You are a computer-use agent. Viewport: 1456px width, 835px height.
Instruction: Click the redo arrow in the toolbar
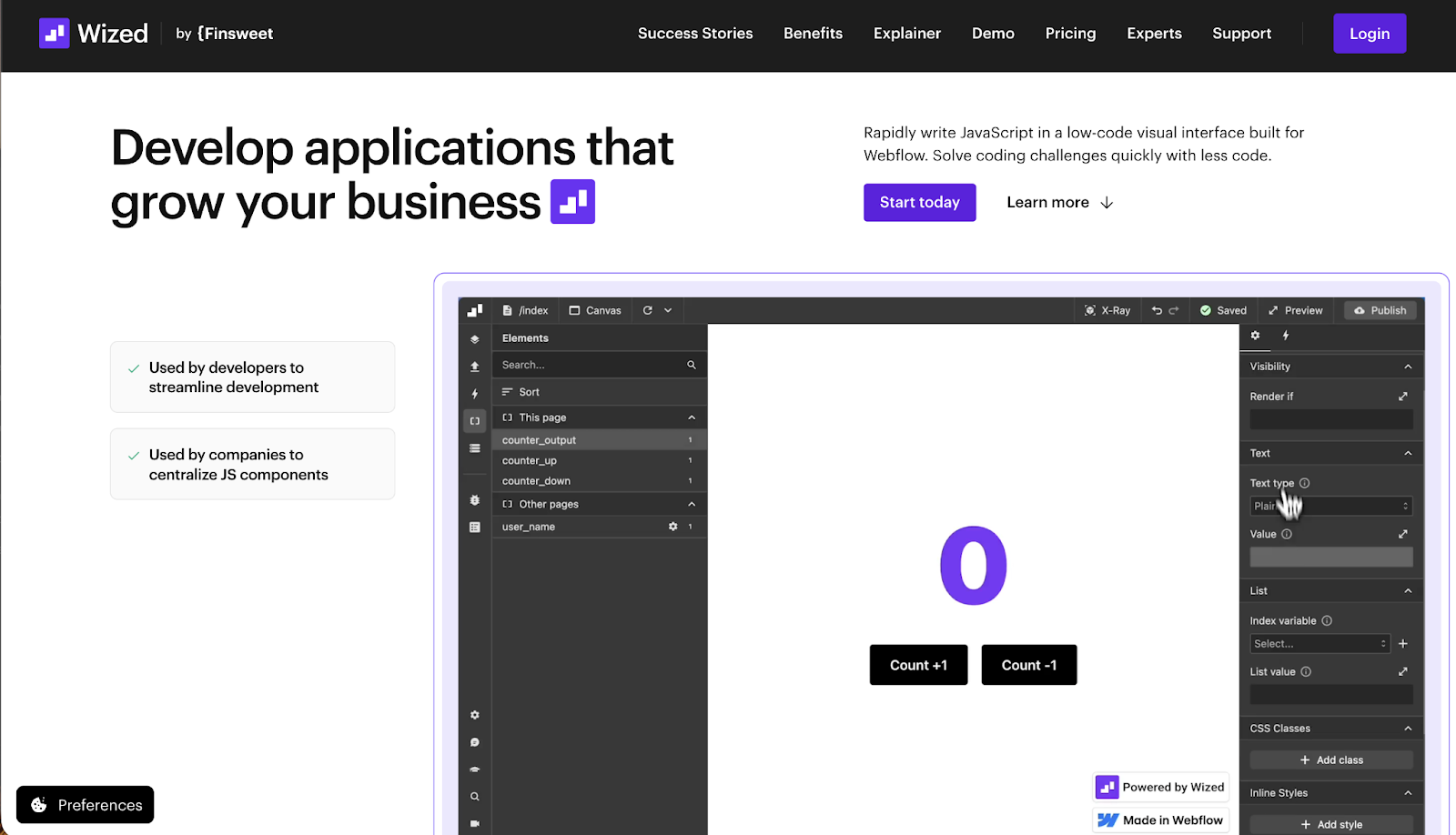tap(1174, 310)
